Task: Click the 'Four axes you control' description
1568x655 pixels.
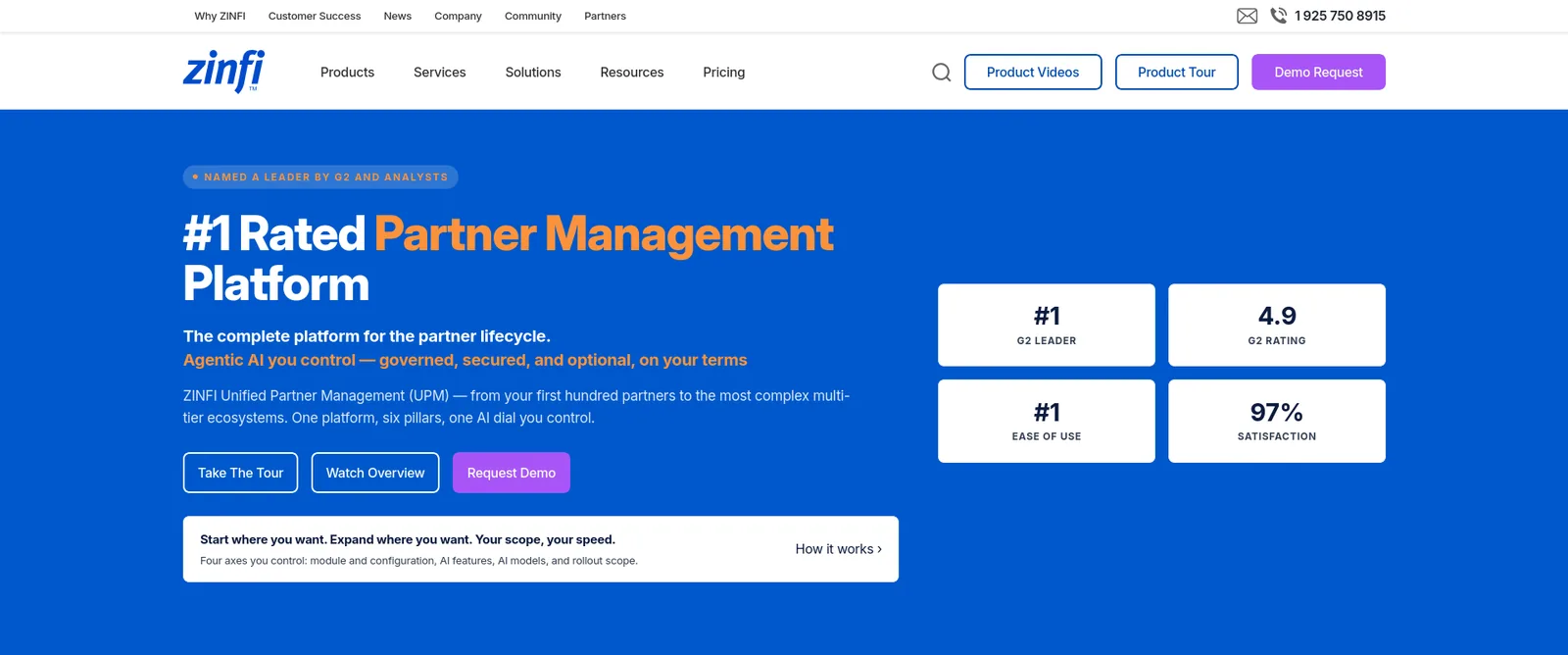Action: point(419,561)
